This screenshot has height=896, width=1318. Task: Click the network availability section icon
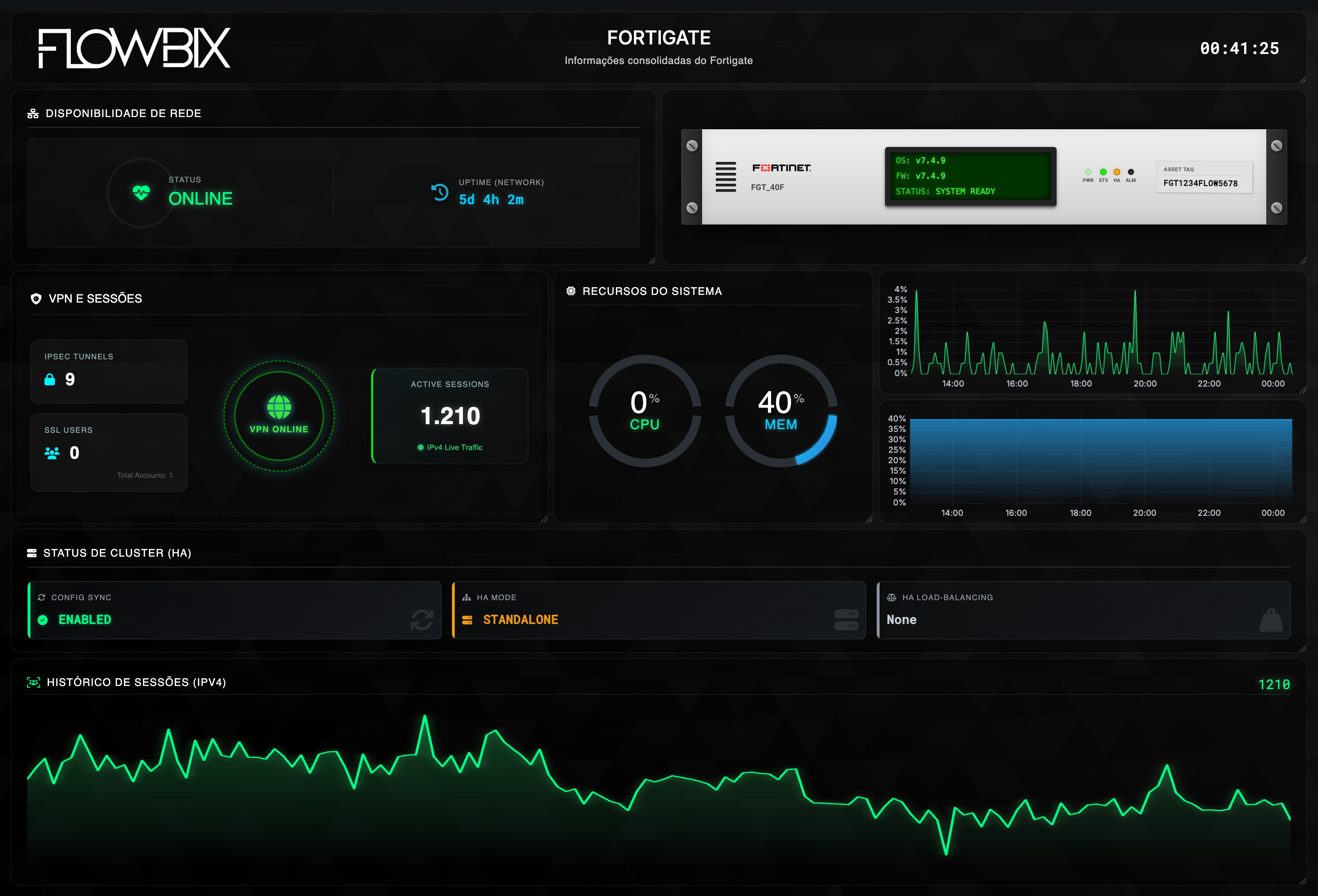[33, 113]
